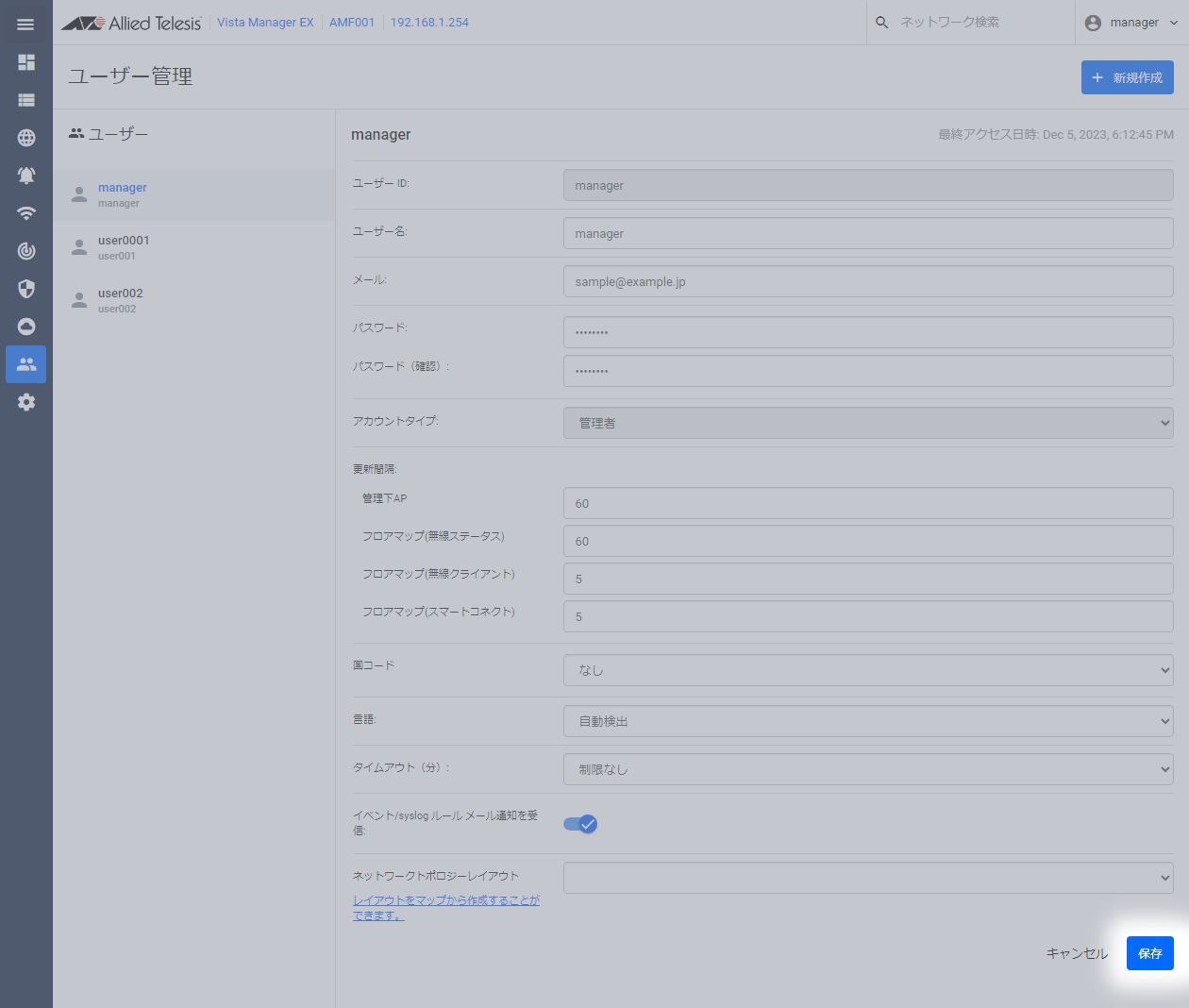Open the alarm bell notifications icon
Viewport: 1189px width, 1008px height.
coord(26,176)
